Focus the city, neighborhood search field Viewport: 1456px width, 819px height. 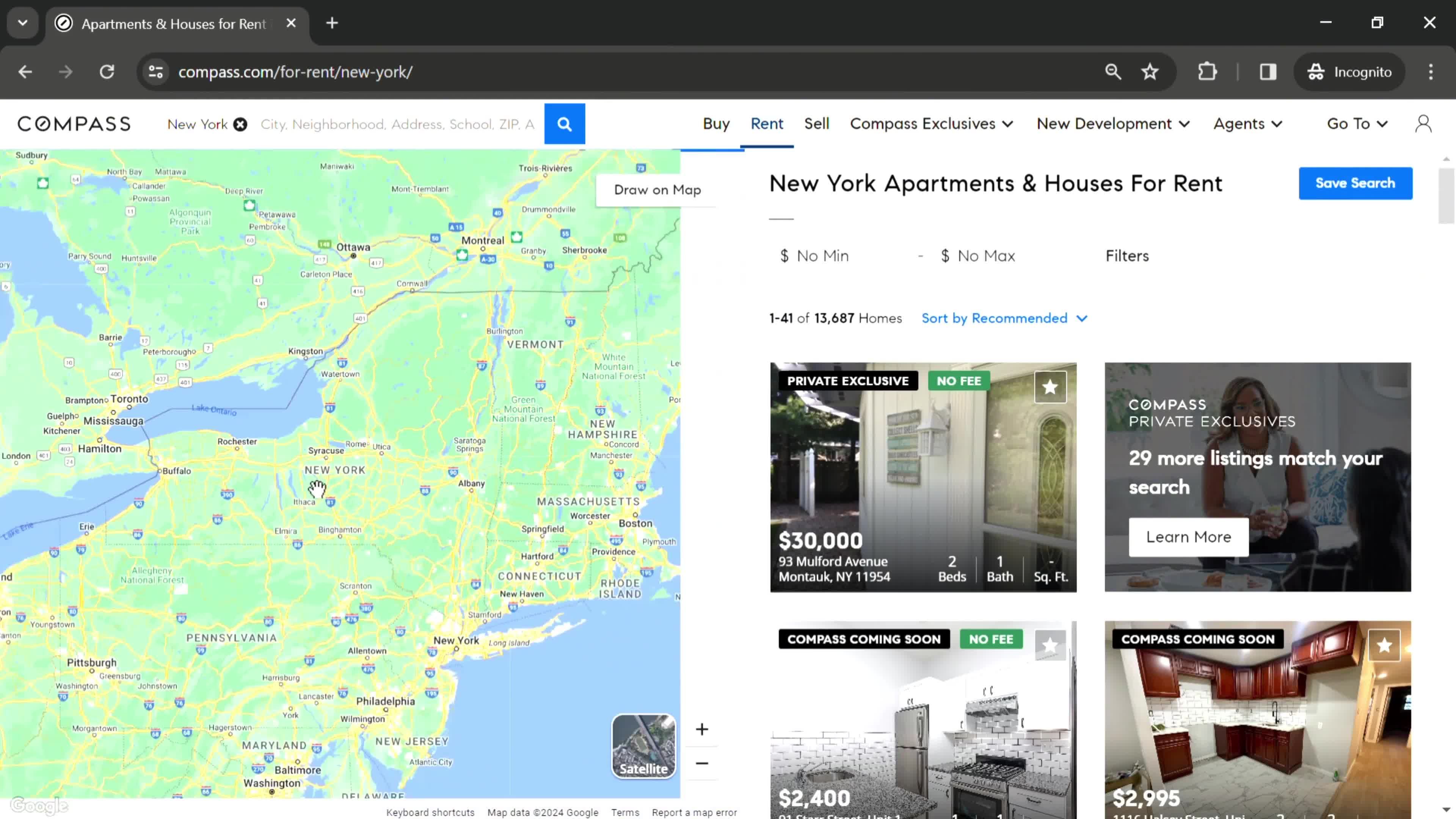pyautogui.click(x=398, y=124)
